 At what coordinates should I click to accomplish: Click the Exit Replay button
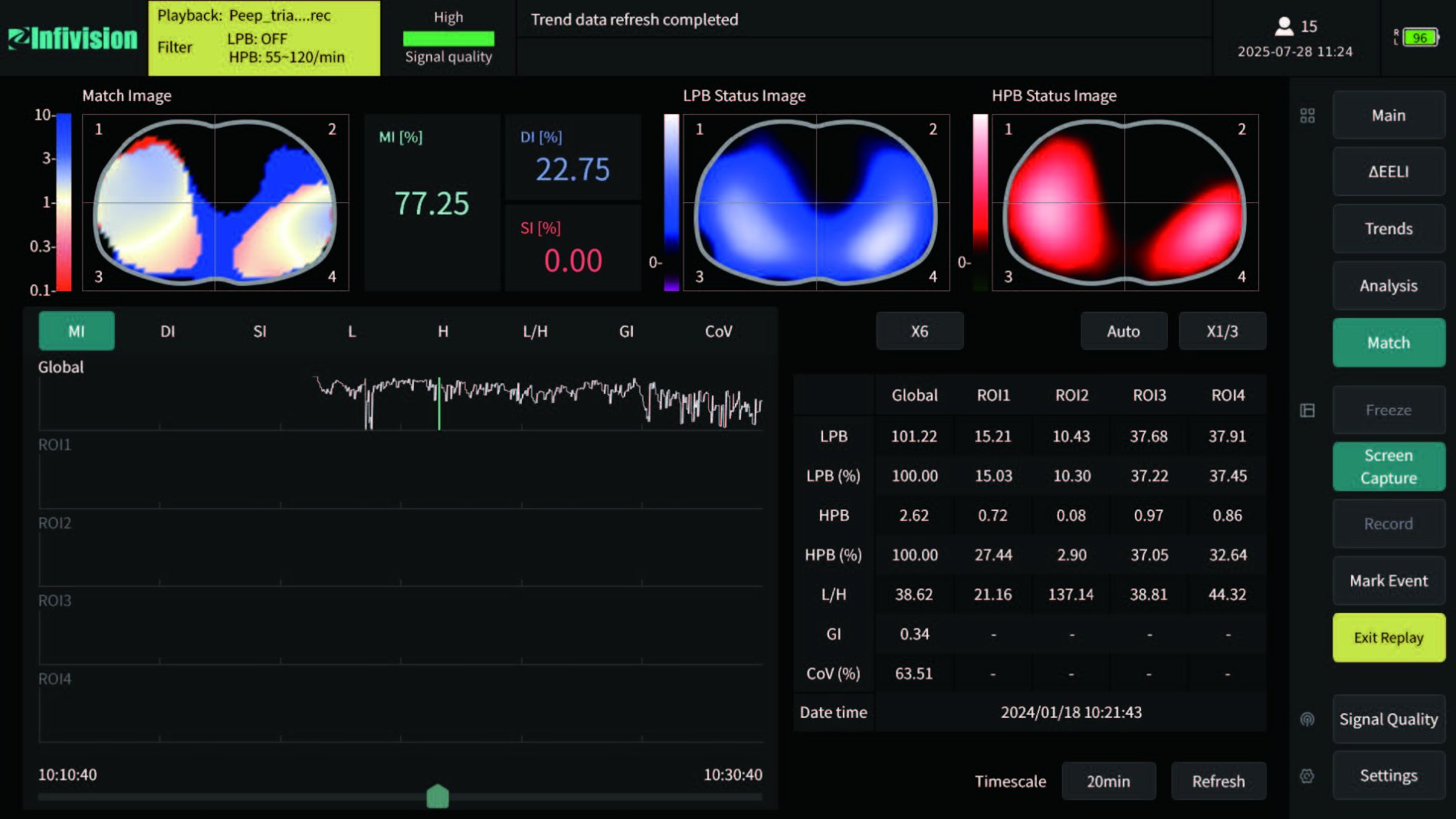coord(1388,637)
